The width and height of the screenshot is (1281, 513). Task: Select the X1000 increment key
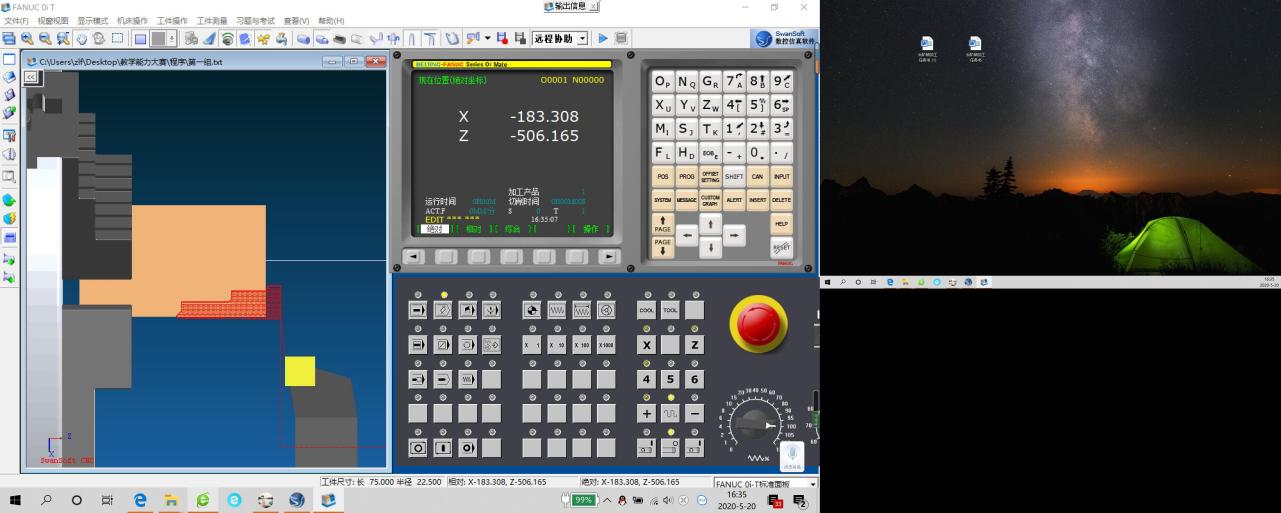[606, 344]
